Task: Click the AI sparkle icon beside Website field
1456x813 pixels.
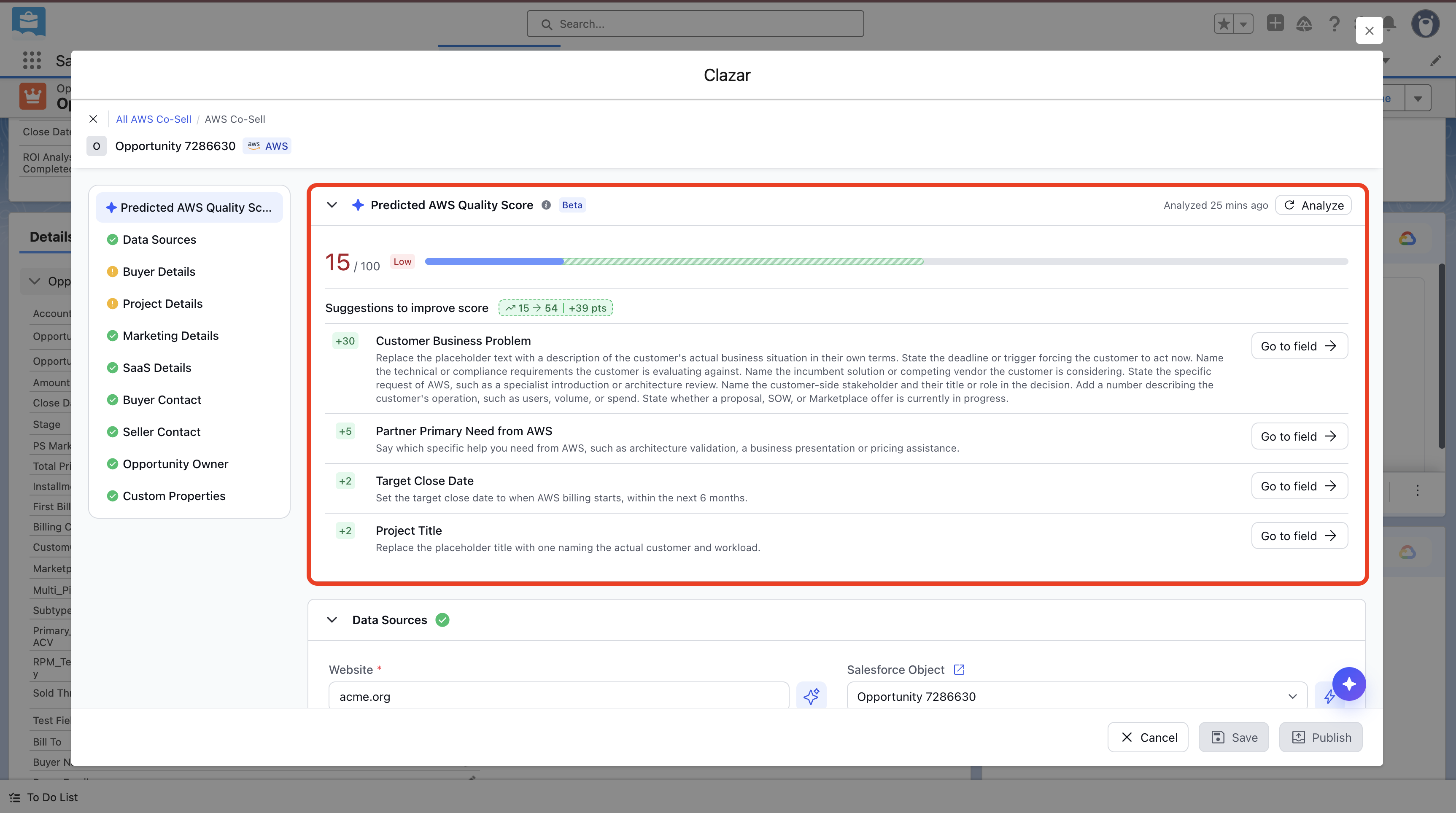Action: pyautogui.click(x=811, y=696)
